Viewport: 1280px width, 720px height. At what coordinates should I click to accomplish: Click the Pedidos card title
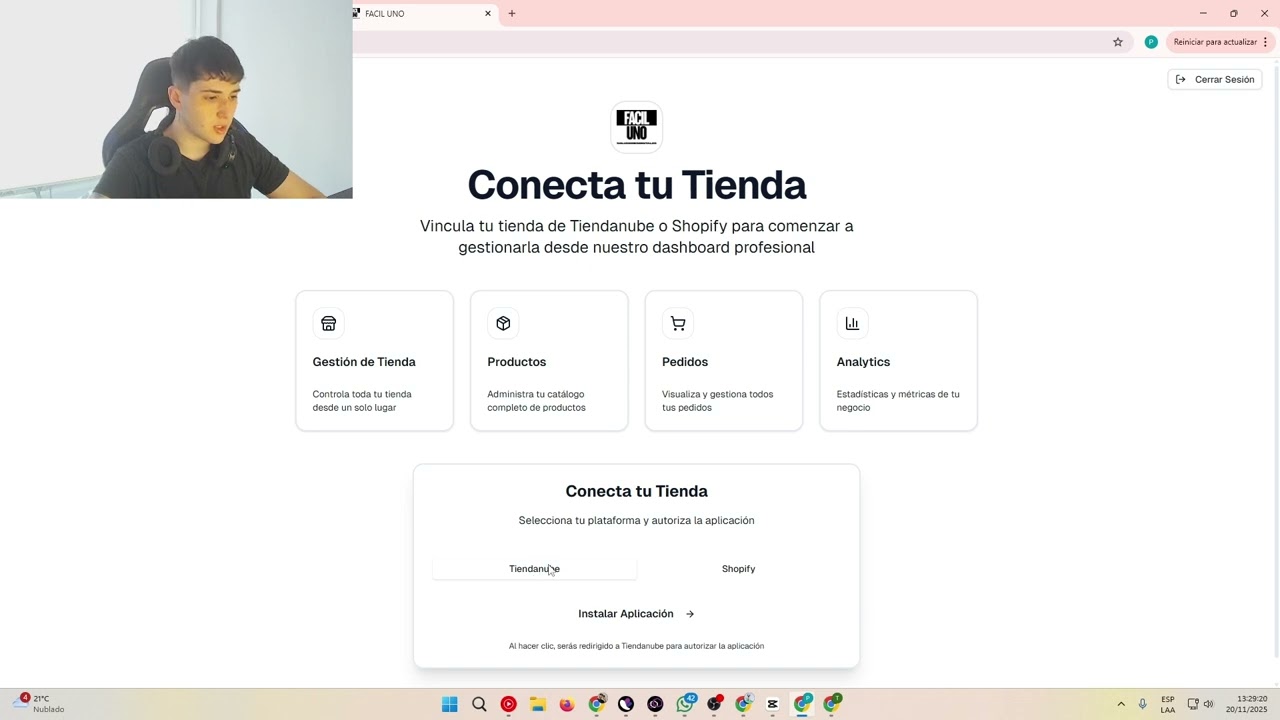click(685, 362)
